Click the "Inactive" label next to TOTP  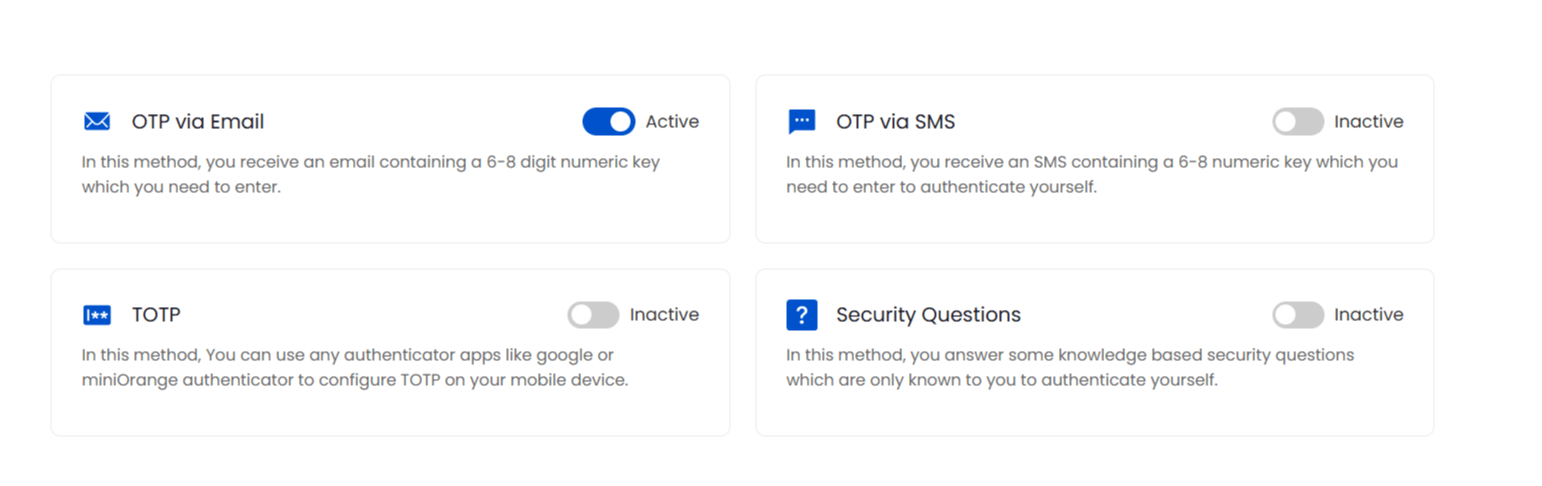click(664, 315)
